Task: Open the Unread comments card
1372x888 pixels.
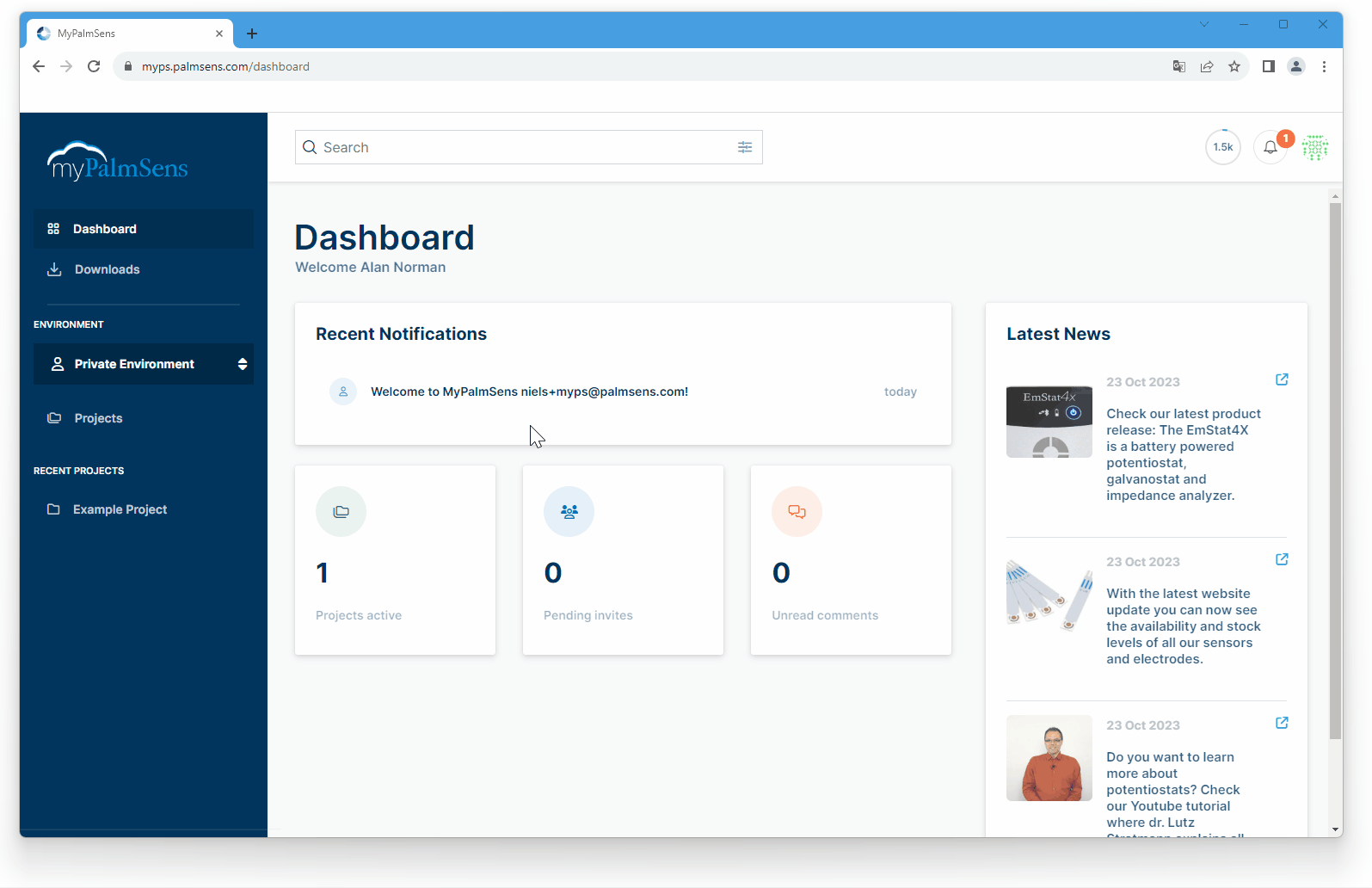Action: 851,560
